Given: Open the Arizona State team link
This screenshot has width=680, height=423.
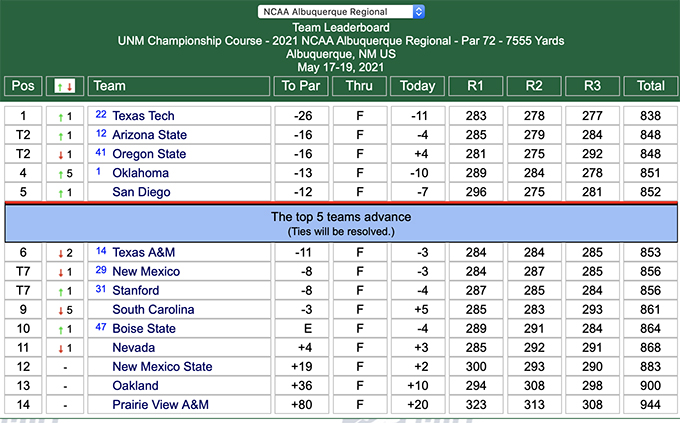Looking at the screenshot, I should pyautogui.click(x=150, y=135).
